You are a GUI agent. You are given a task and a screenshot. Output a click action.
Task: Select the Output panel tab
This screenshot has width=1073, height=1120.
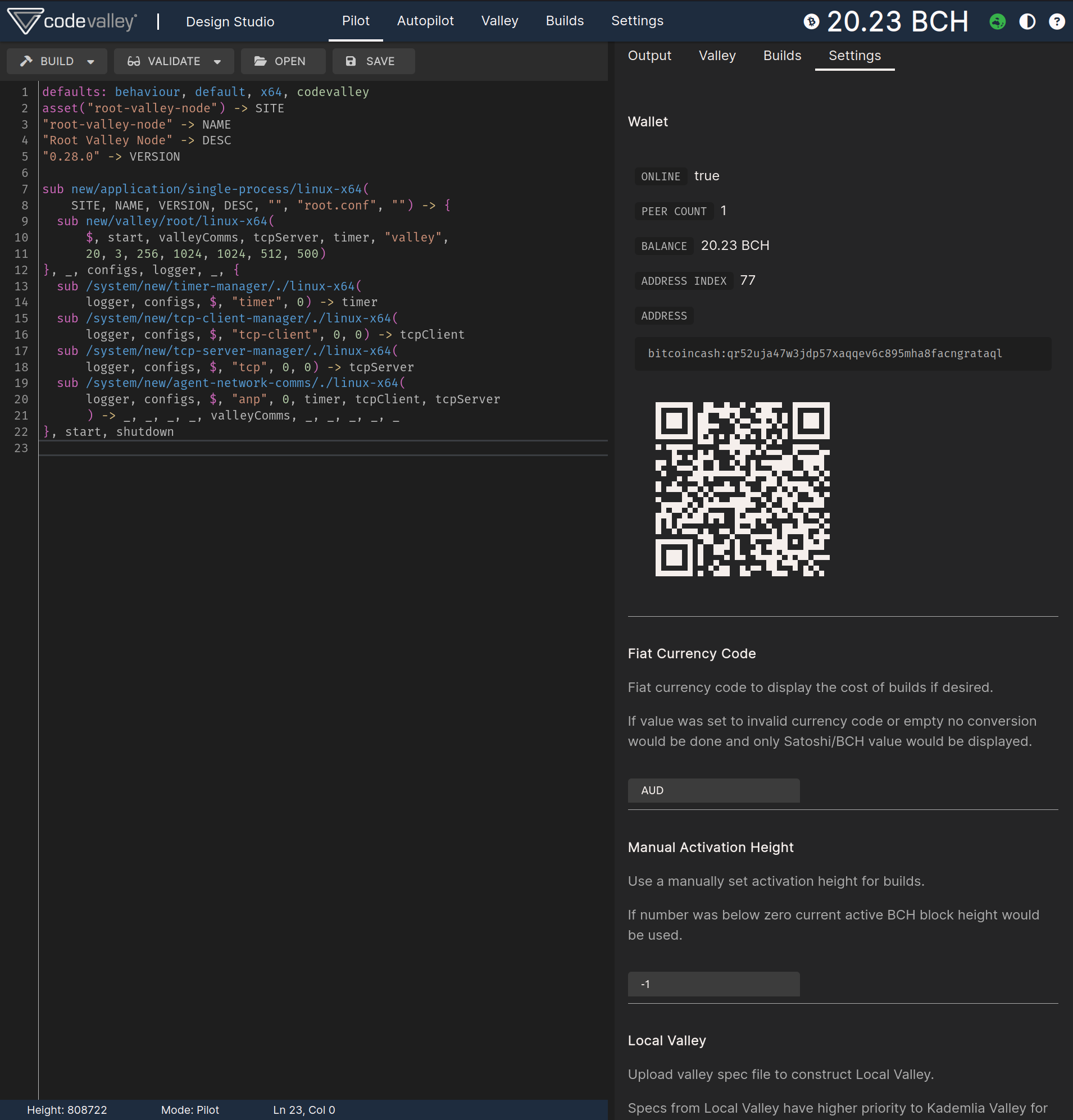[x=649, y=56]
